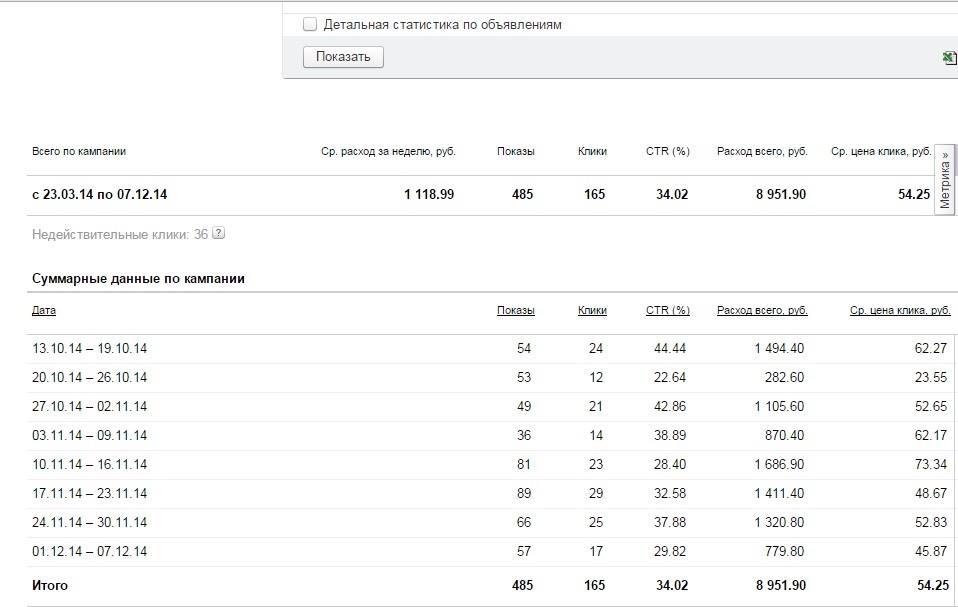958x607 pixels.
Task: Click the Ср. расход за неделю column label
Action: pos(389,151)
